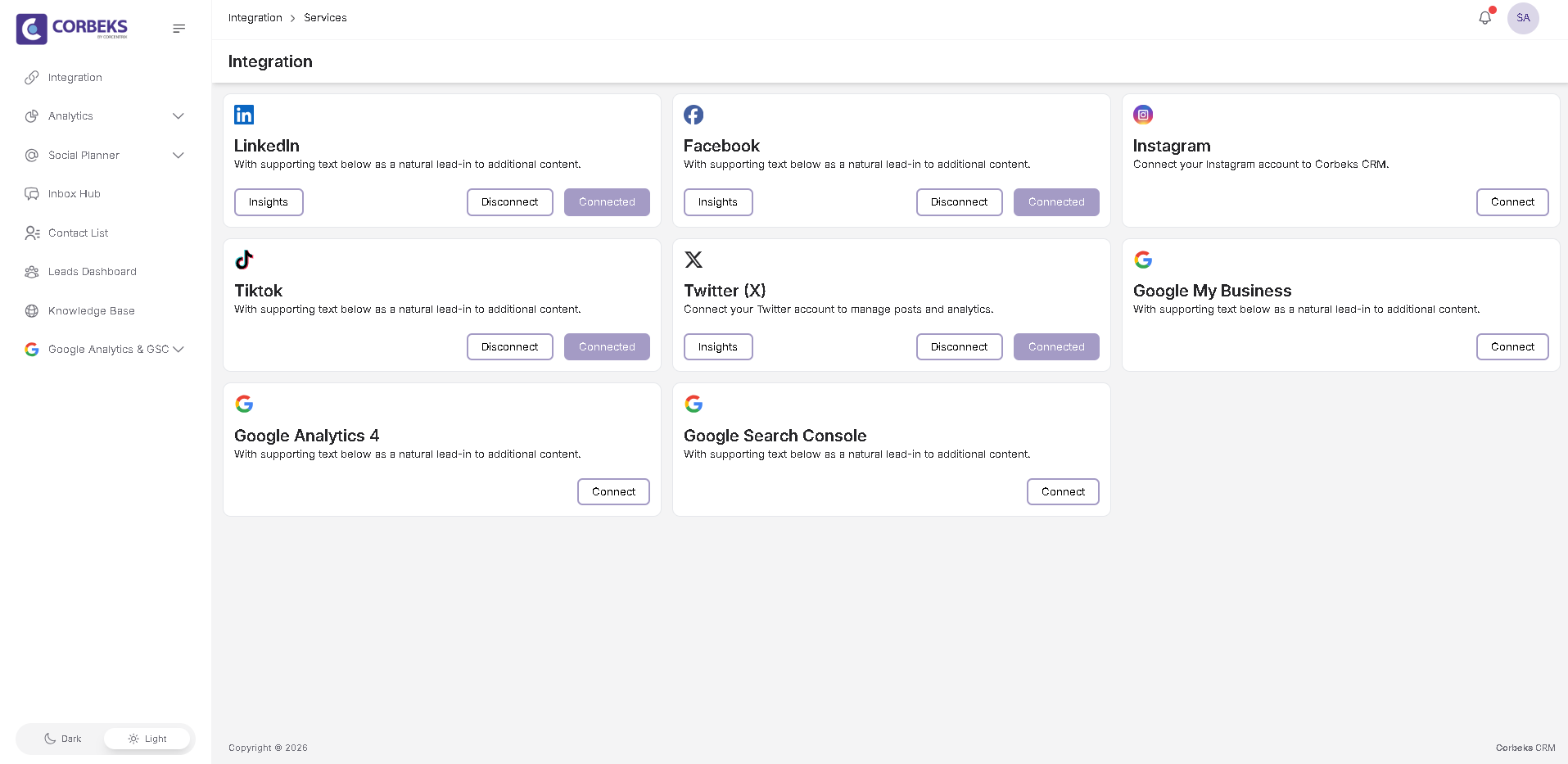Disconnect the Twitter (X) account
1568x764 pixels.
[x=959, y=347]
